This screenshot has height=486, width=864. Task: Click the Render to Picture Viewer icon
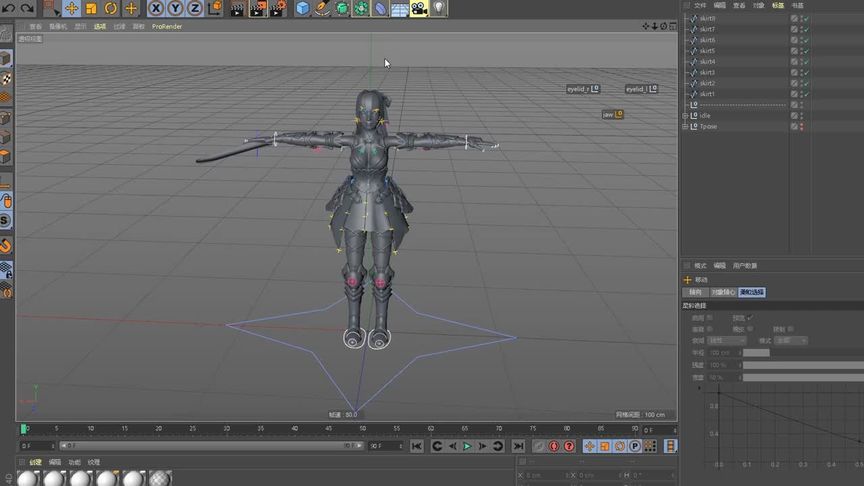[257, 8]
